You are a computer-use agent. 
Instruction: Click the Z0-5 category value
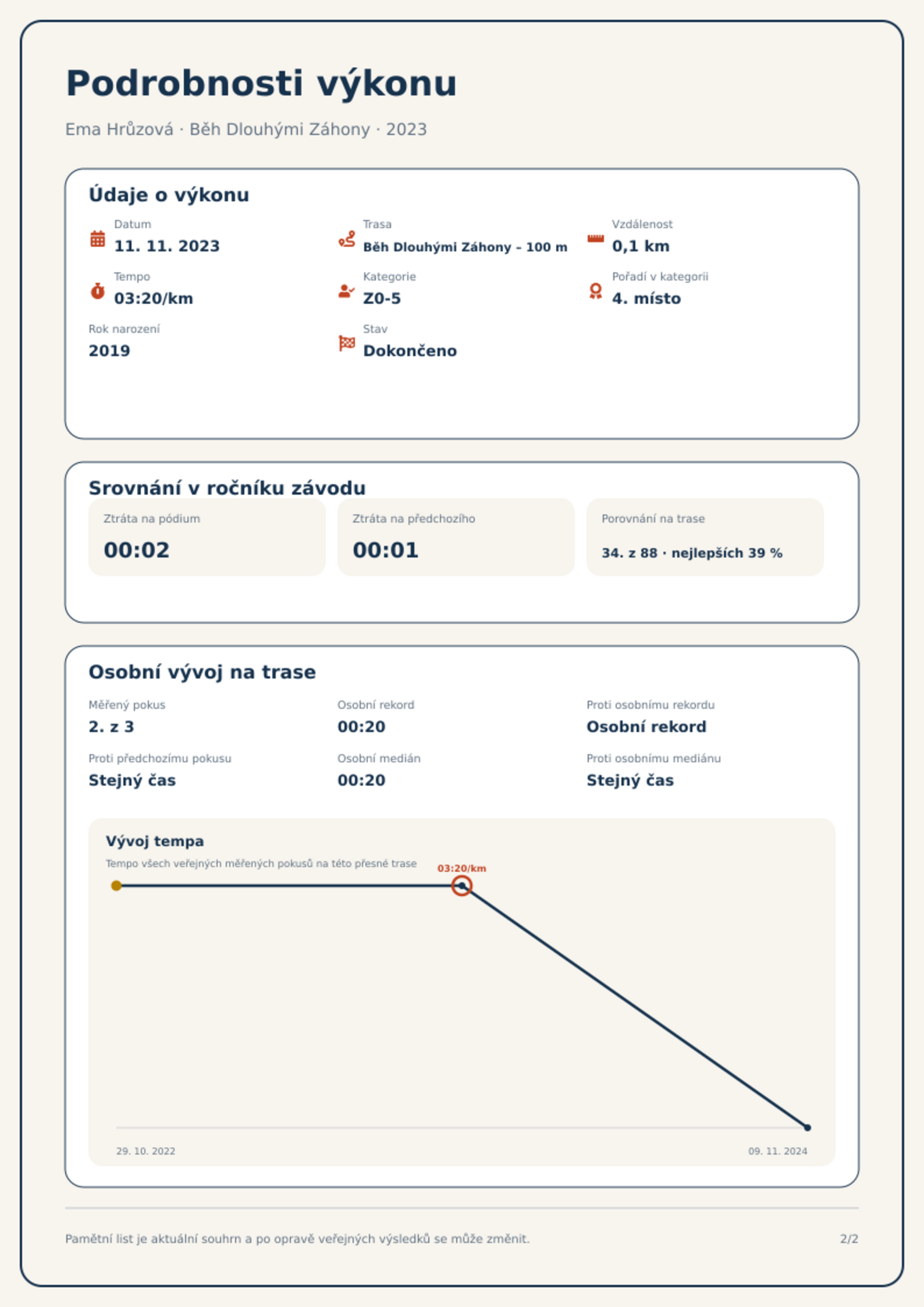coord(382,299)
